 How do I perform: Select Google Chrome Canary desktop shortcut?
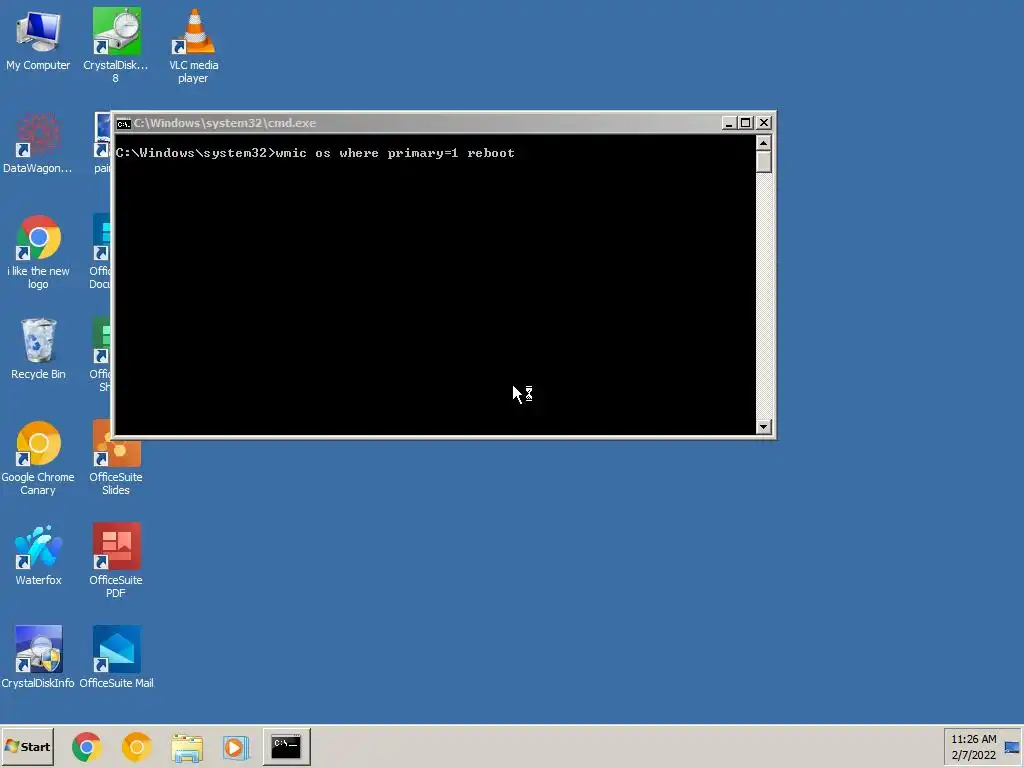click(x=38, y=458)
